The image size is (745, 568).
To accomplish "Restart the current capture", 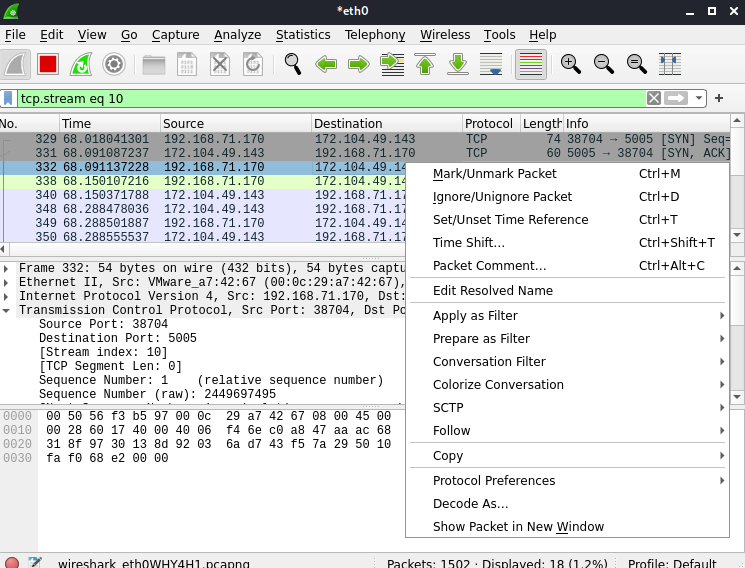I will tap(81, 64).
